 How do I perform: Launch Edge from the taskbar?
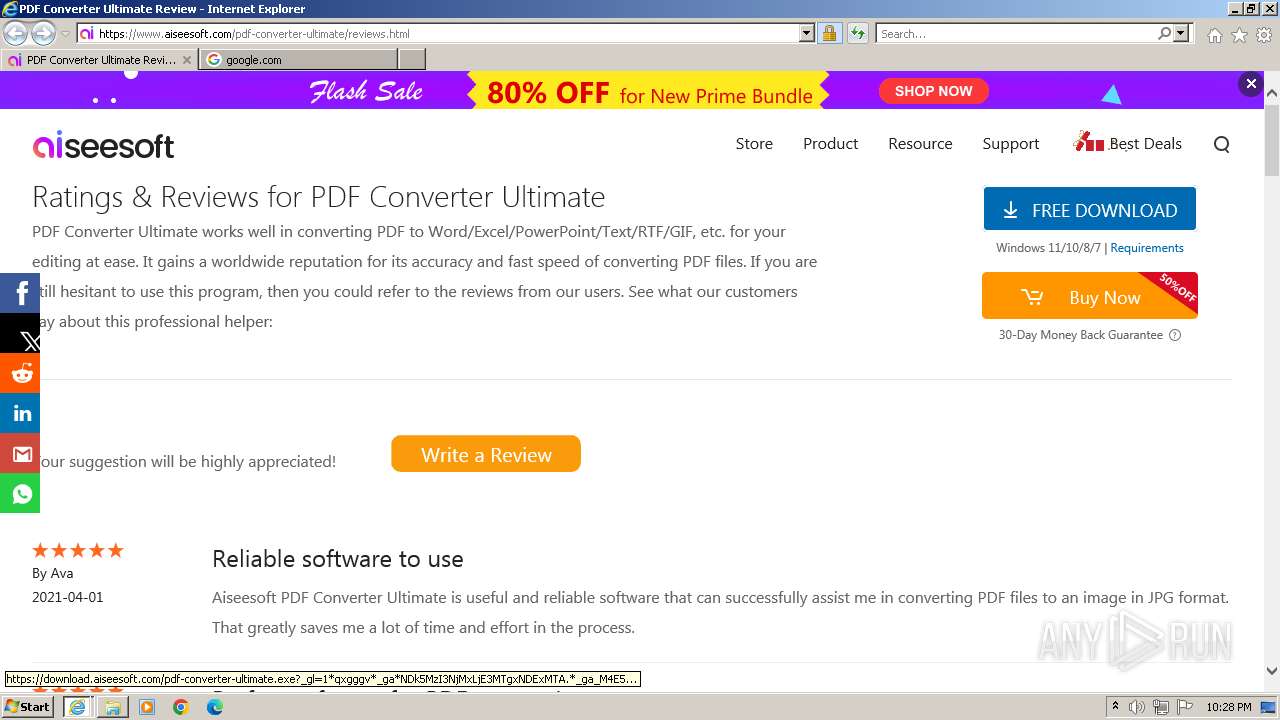point(215,707)
